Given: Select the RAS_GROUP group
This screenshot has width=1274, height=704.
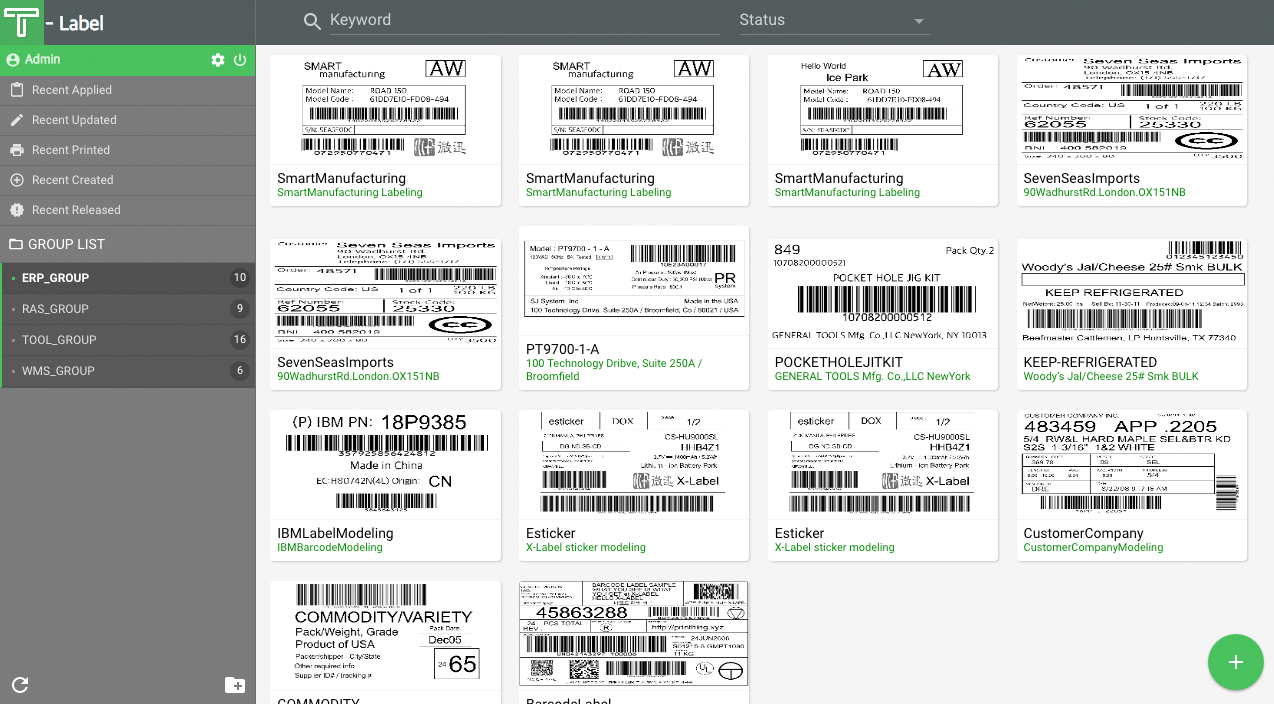Looking at the screenshot, I should tap(128, 309).
